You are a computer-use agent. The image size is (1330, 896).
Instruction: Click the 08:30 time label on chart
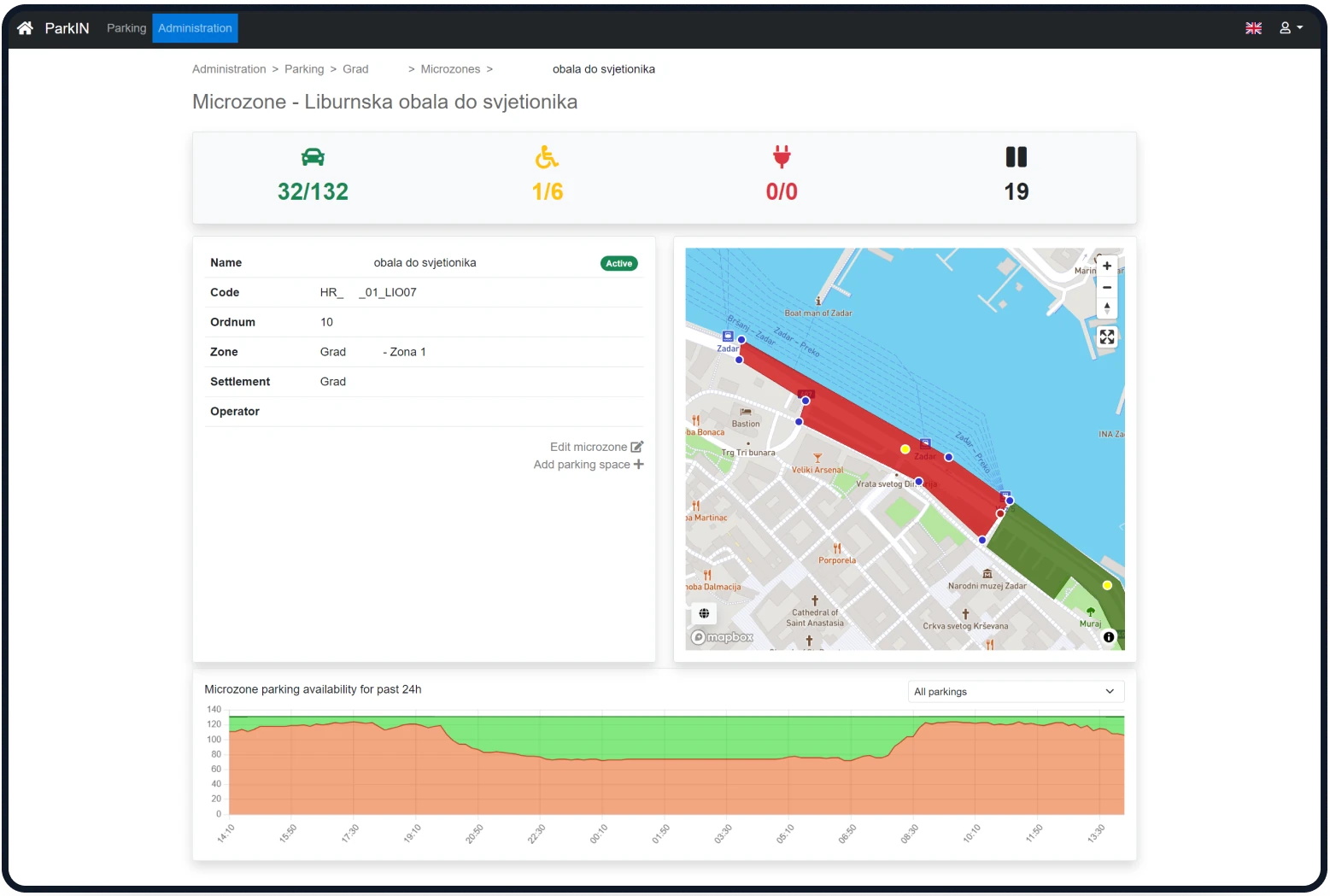909,835
